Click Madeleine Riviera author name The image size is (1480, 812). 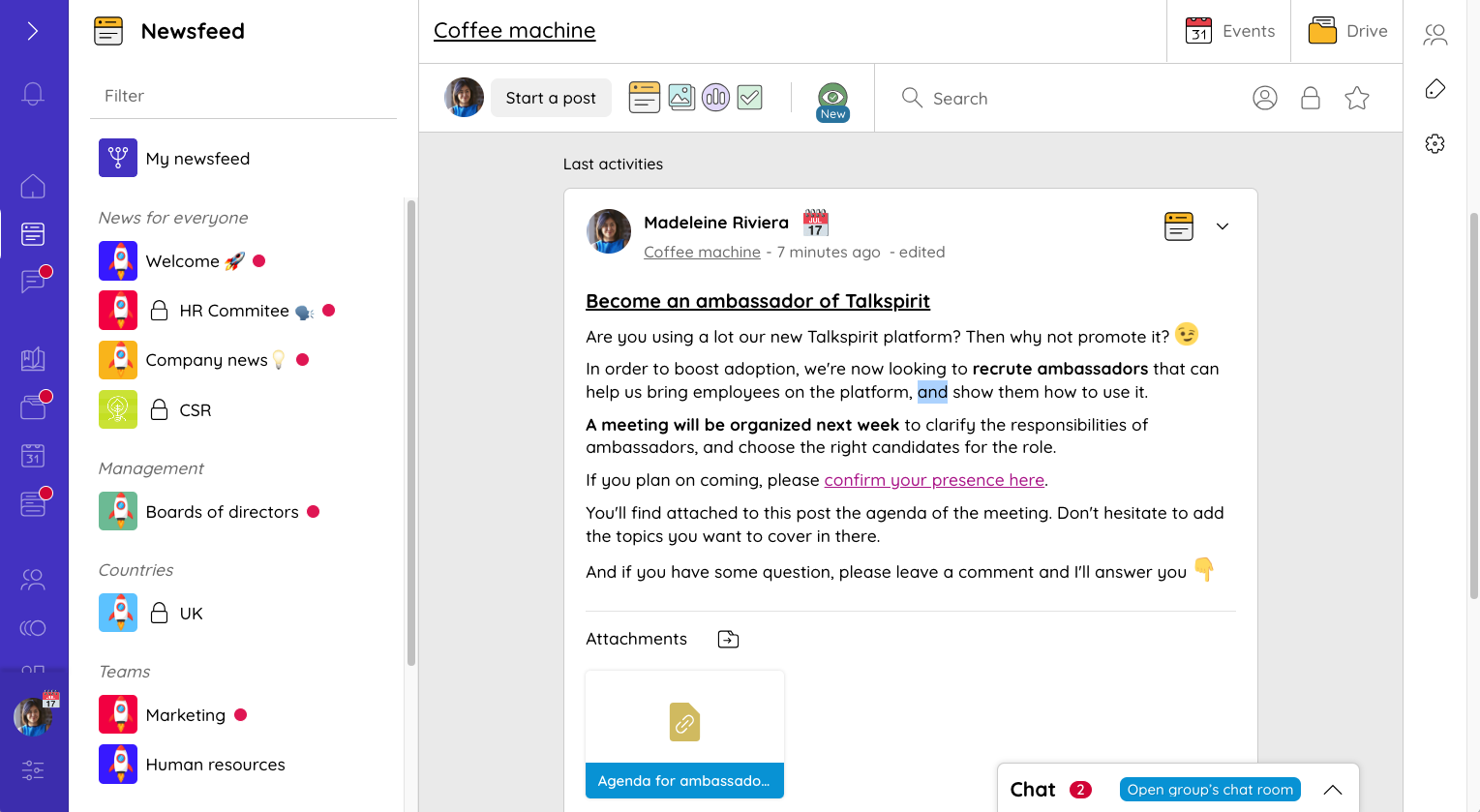coord(716,223)
